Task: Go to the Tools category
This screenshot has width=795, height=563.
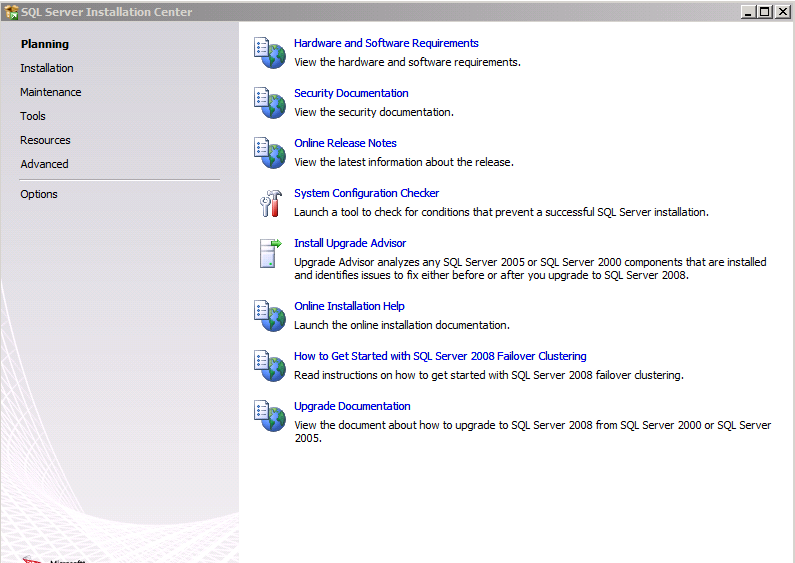Action: 33,116
